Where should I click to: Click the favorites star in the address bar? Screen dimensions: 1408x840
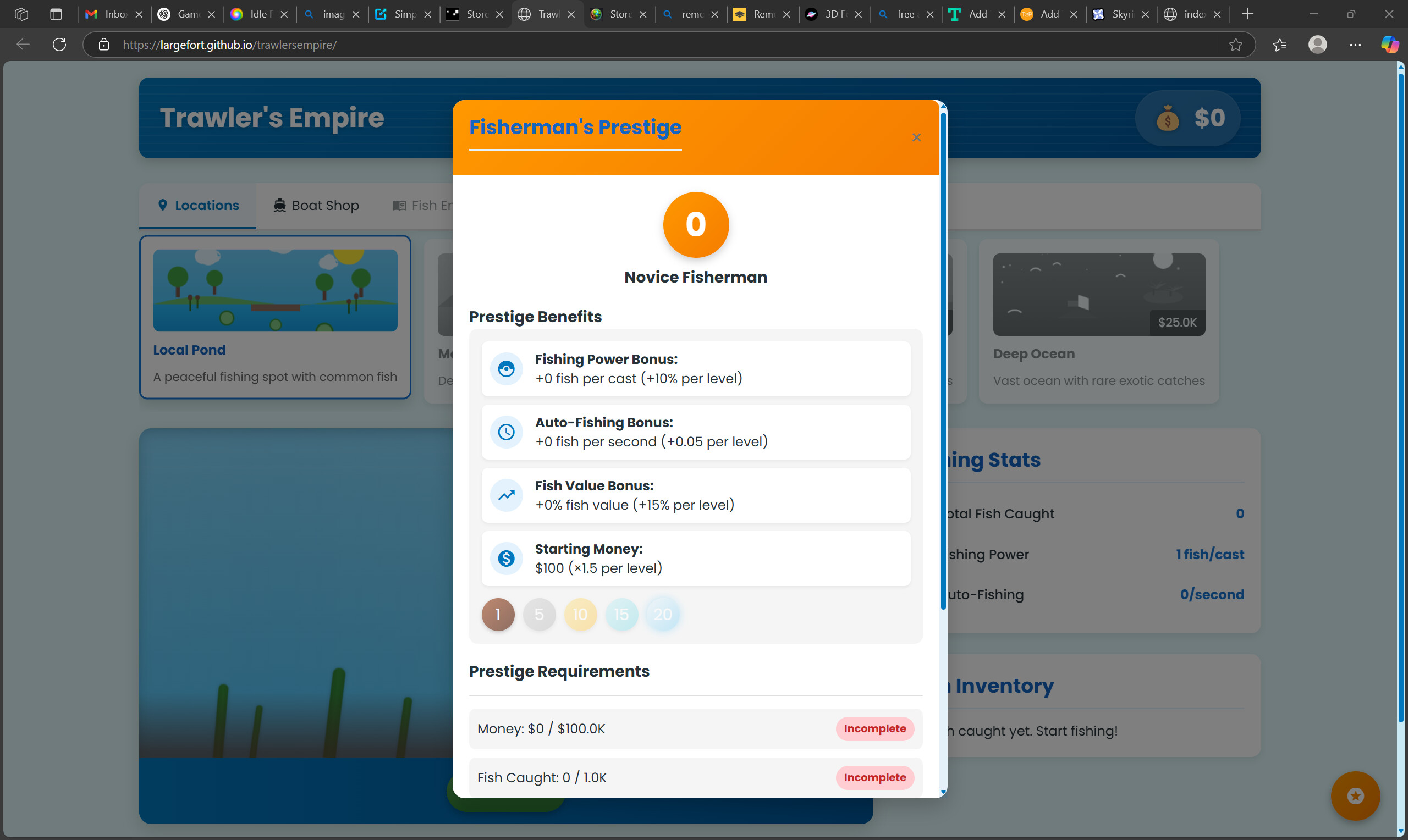pyautogui.click(x=1236, y=45)
